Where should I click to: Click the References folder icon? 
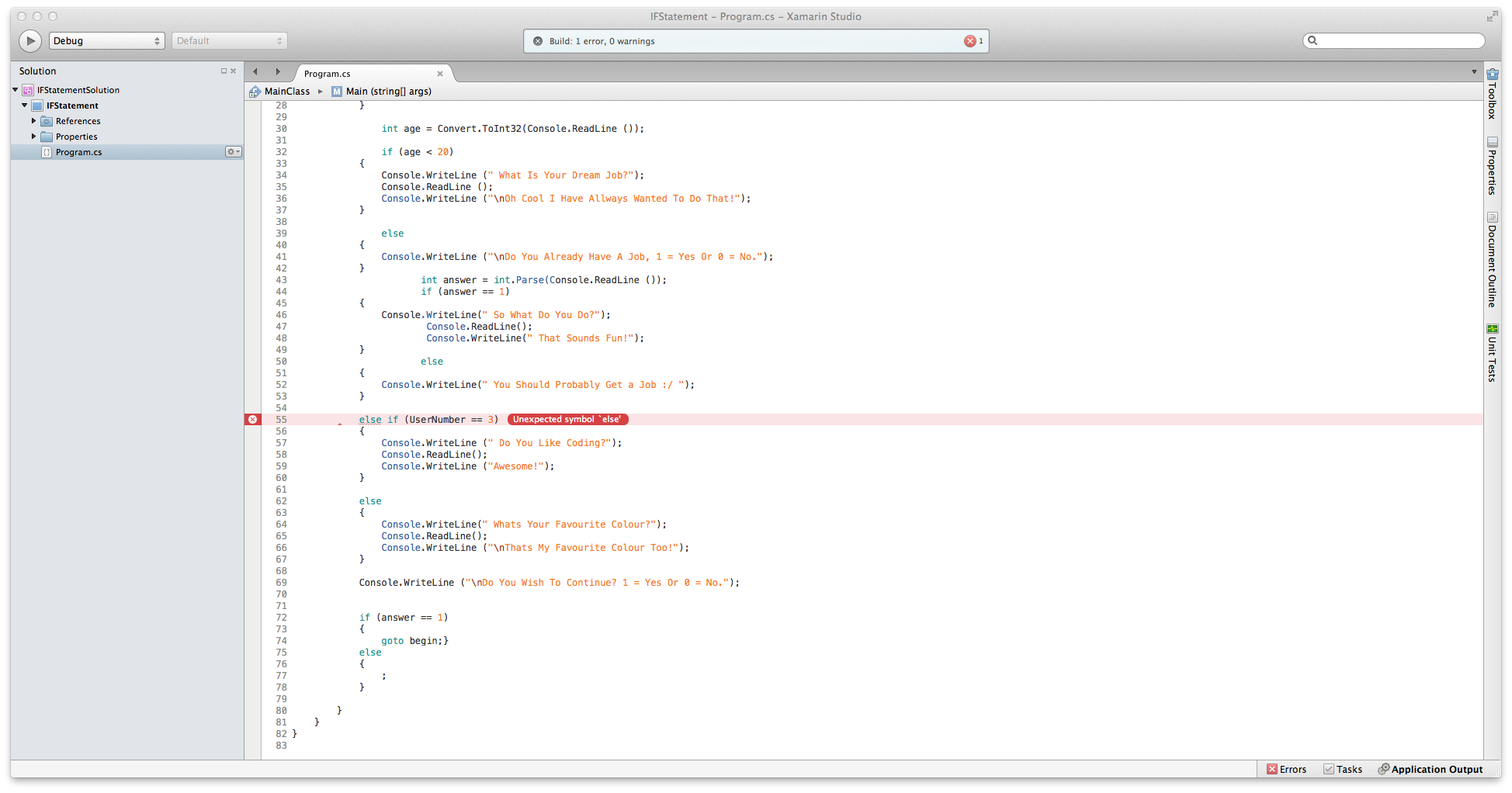point(47,121)
